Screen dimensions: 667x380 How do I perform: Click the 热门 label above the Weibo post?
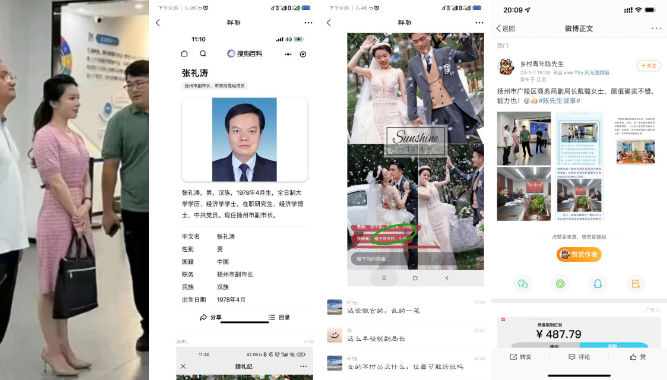click(502, 45)
